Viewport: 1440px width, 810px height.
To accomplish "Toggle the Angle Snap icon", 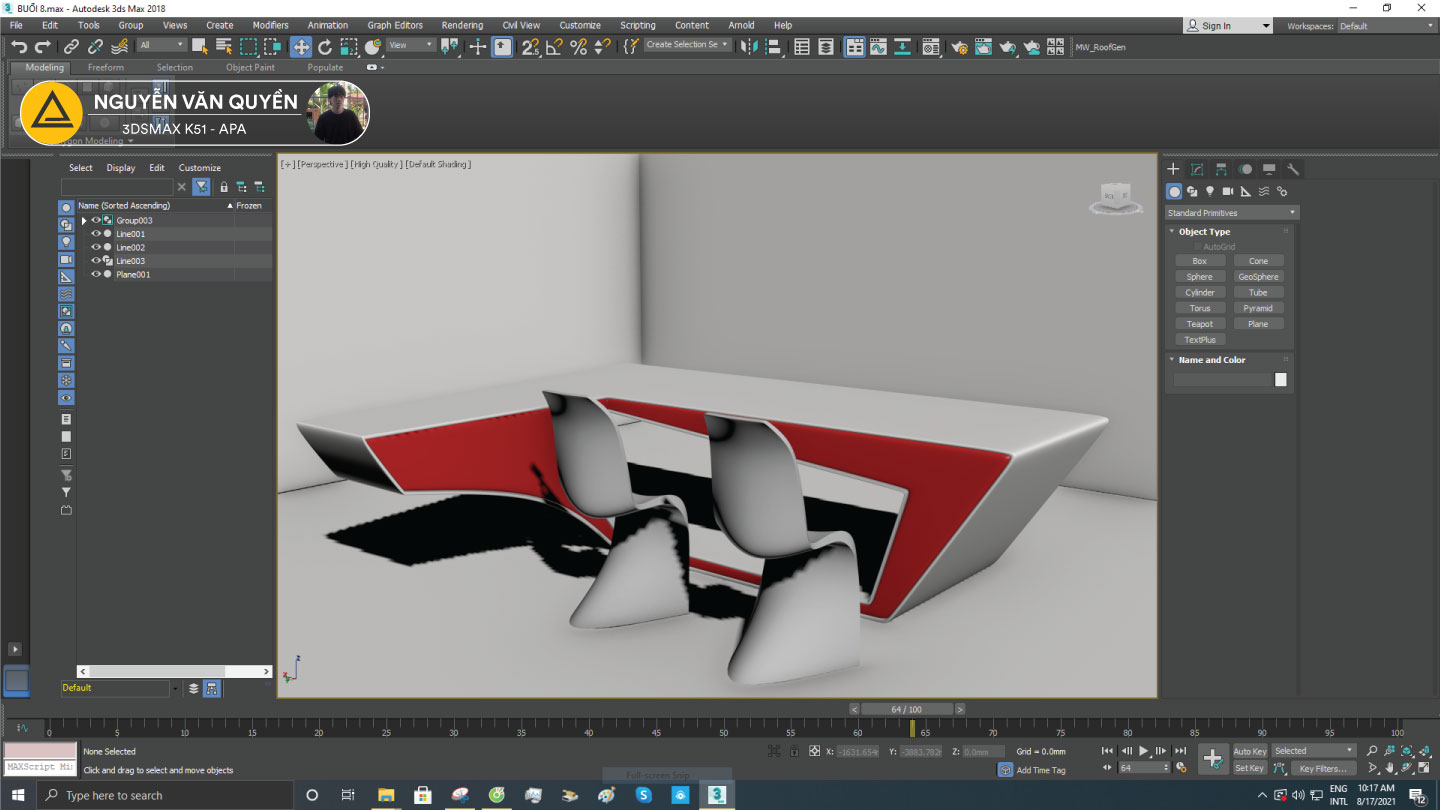I will point(554,46).
